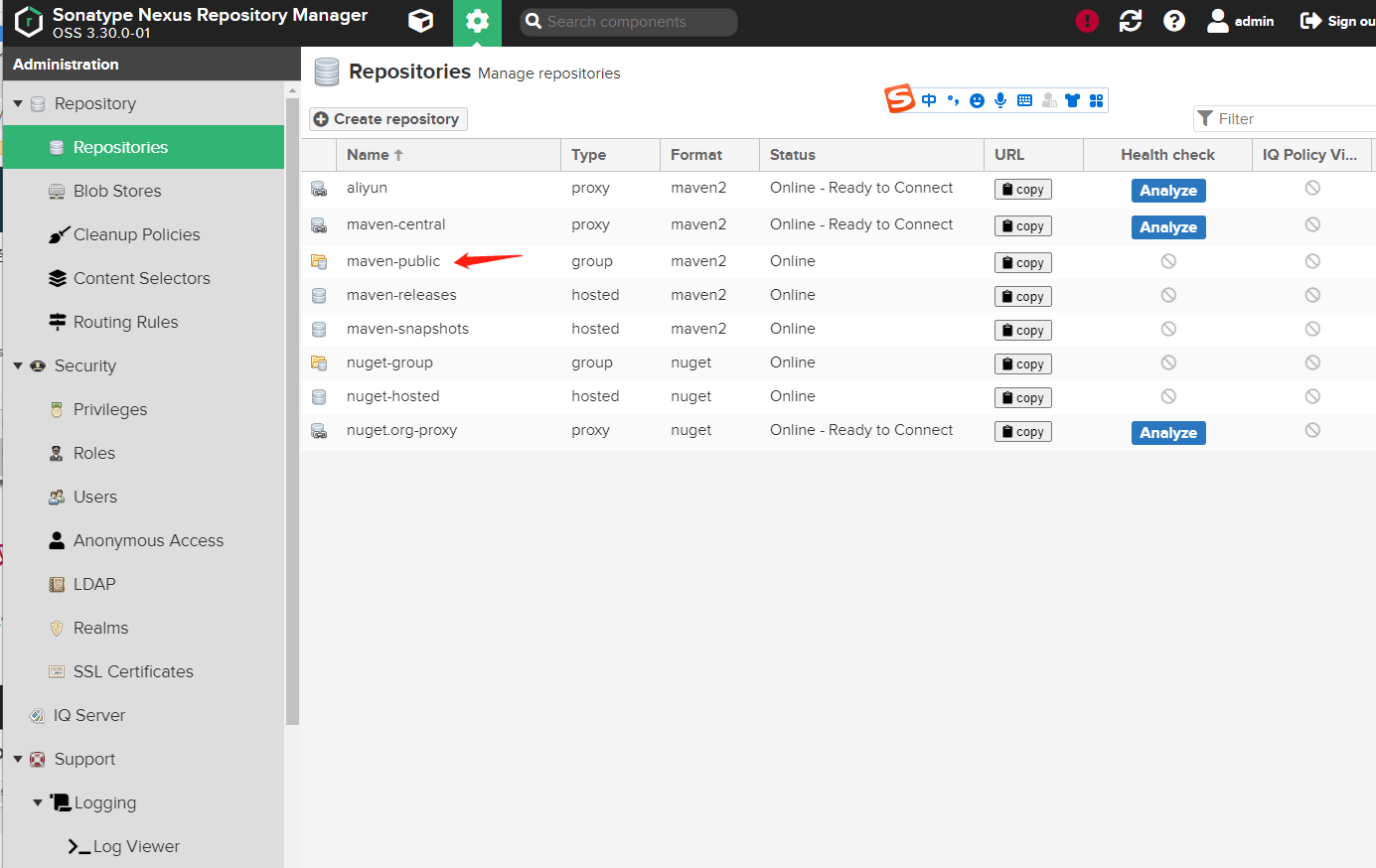The height and width of the screenshot is (868, 1376).
Task: Copy URL for nuget-group repository
Action: (1022, 364)
